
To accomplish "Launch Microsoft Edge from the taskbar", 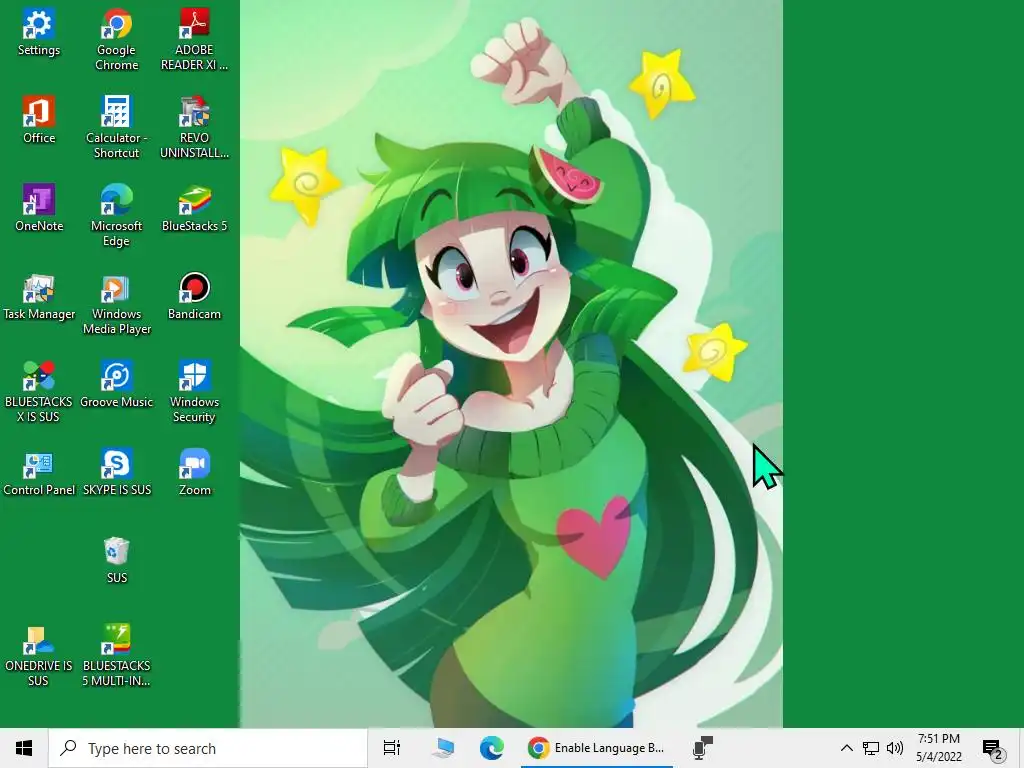I will pos(492,748).
